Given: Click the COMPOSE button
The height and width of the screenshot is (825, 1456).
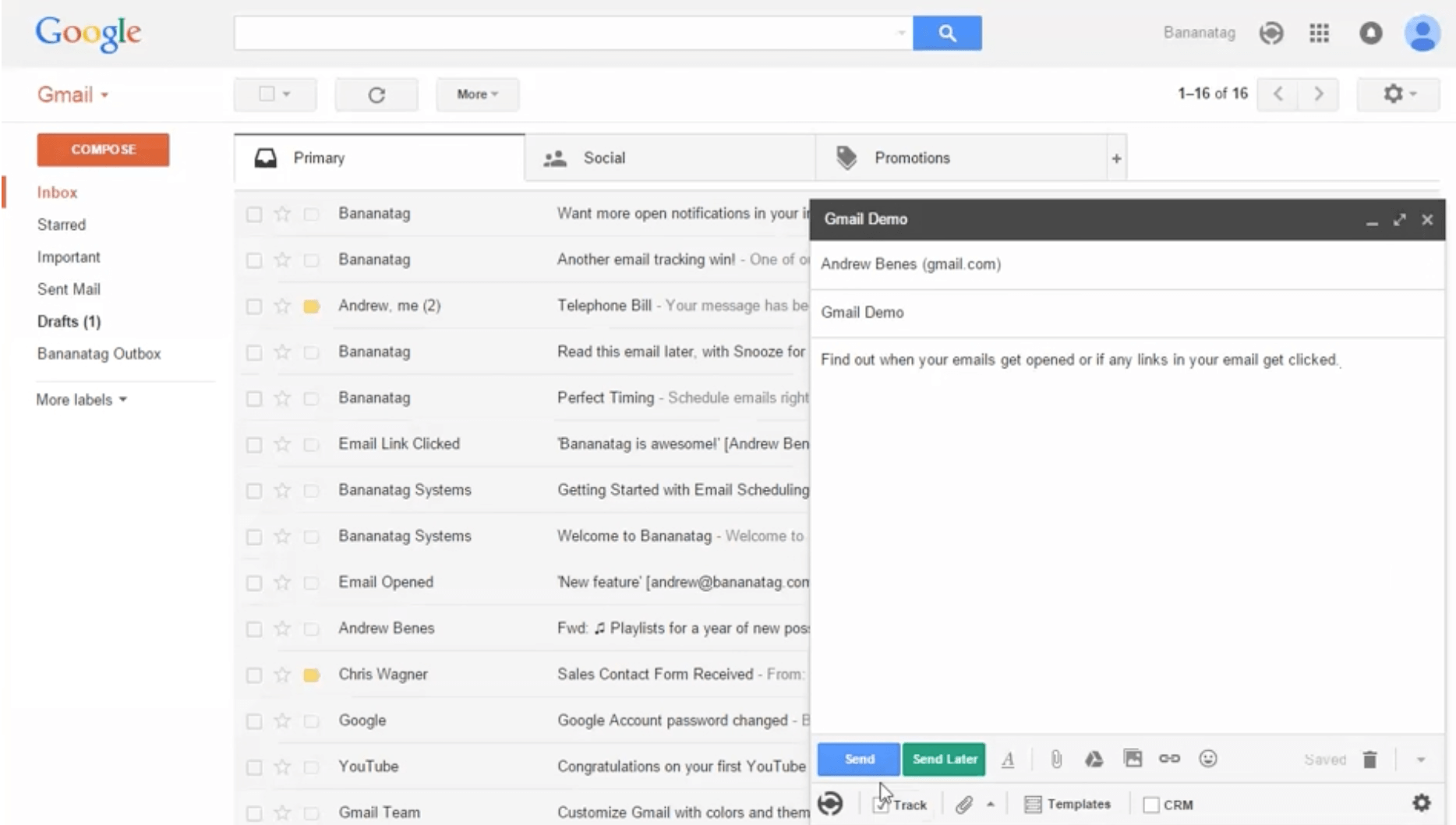Looking at the screenshot, I should 103,150.
